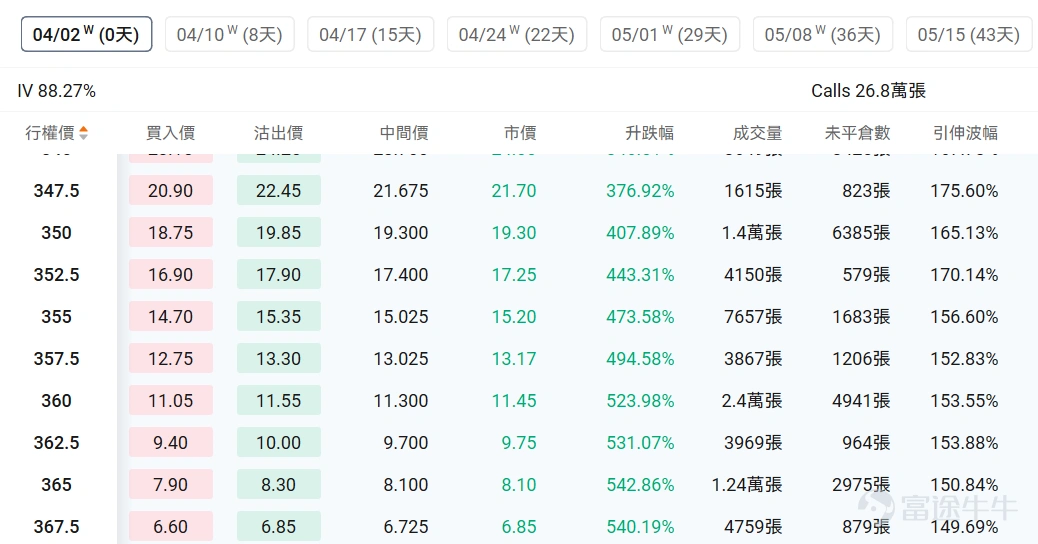Click bid price 11.05 for strike 360

pyautogui.click(x=171, y=400)
